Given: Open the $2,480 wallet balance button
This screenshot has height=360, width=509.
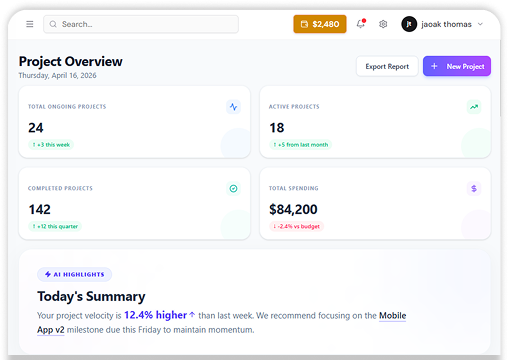Looking at the screenshot, I should pos(320,24).
